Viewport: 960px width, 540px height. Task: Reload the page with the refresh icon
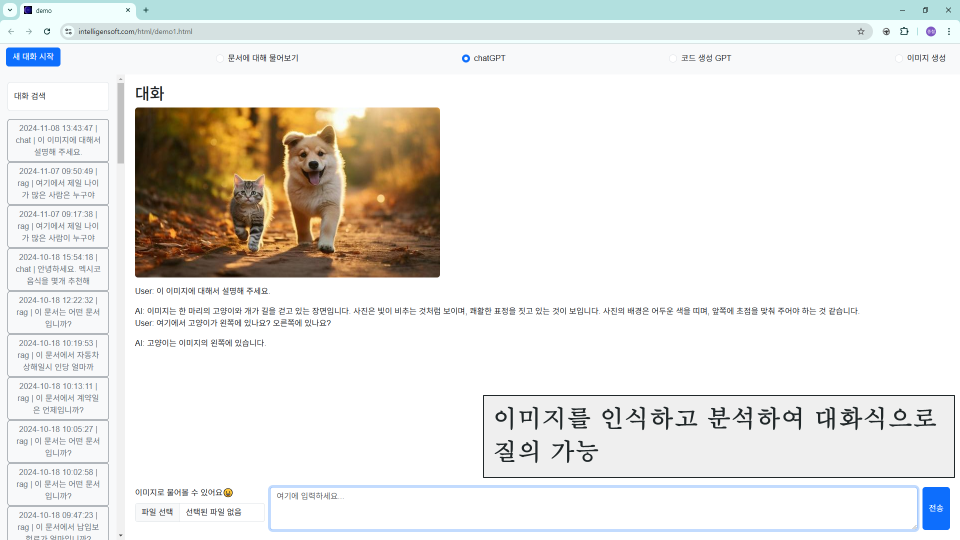point(46,31)
